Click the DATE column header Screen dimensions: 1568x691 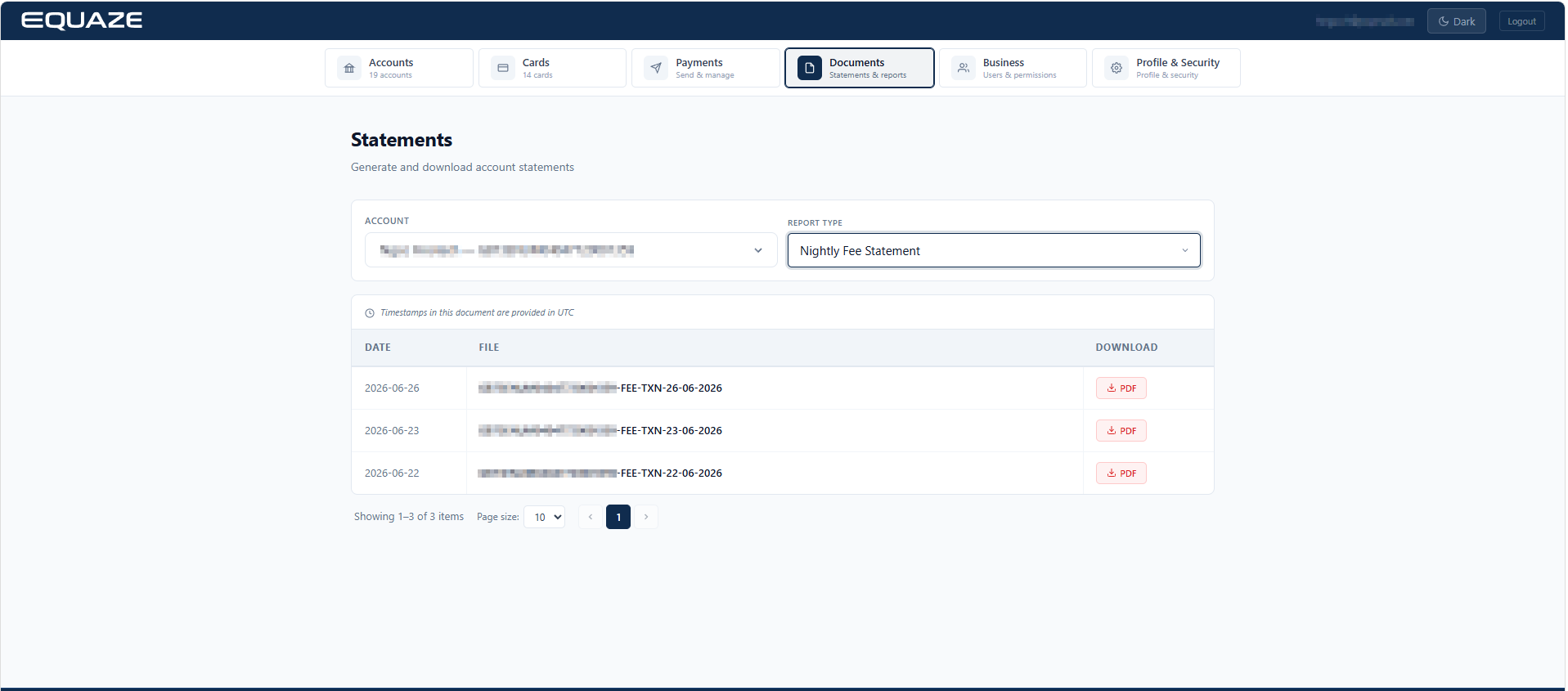[x=378, y=348]
